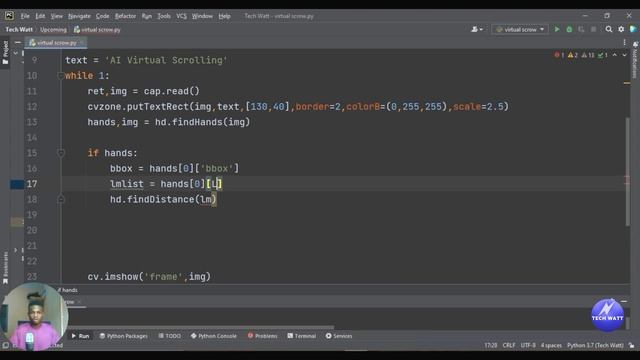The image size is (640, 360).
Task: Open the TODO tool window
Action: click(170, 336)
